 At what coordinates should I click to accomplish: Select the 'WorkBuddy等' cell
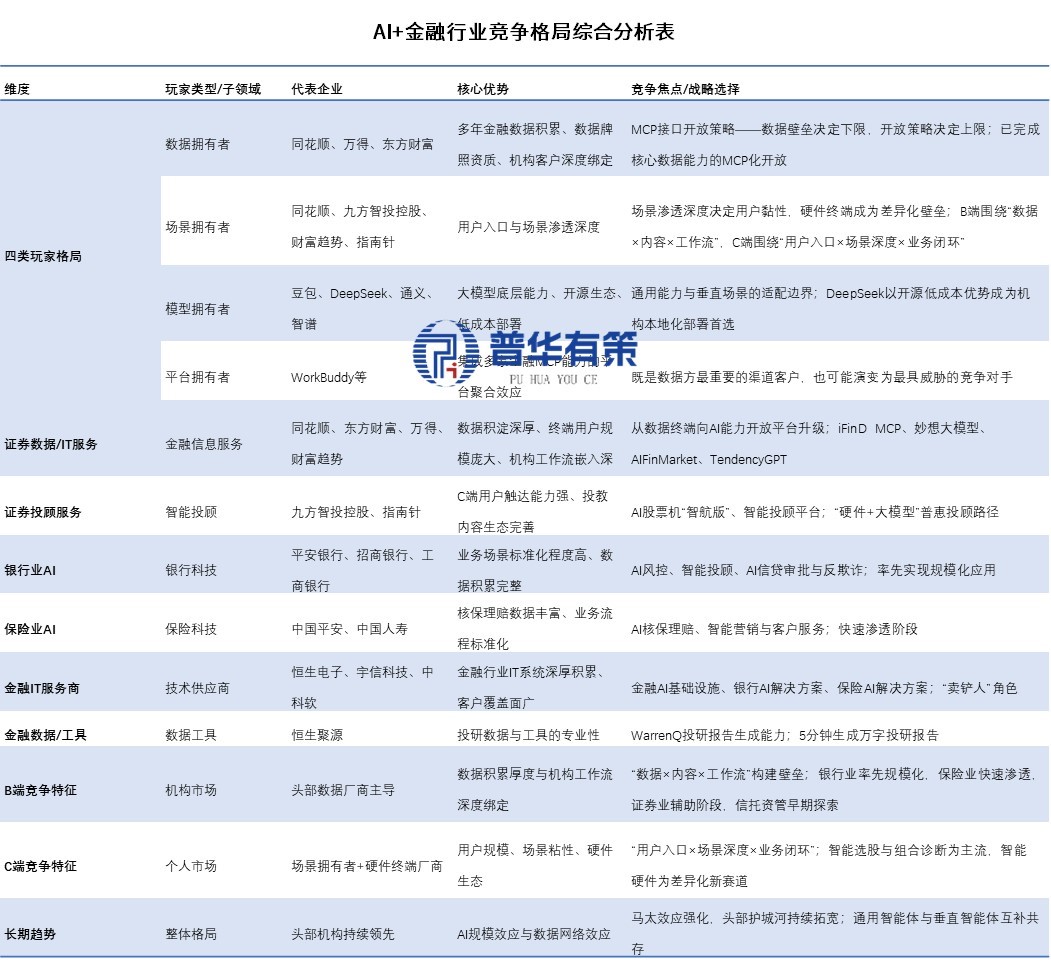[x=329, y=377]
